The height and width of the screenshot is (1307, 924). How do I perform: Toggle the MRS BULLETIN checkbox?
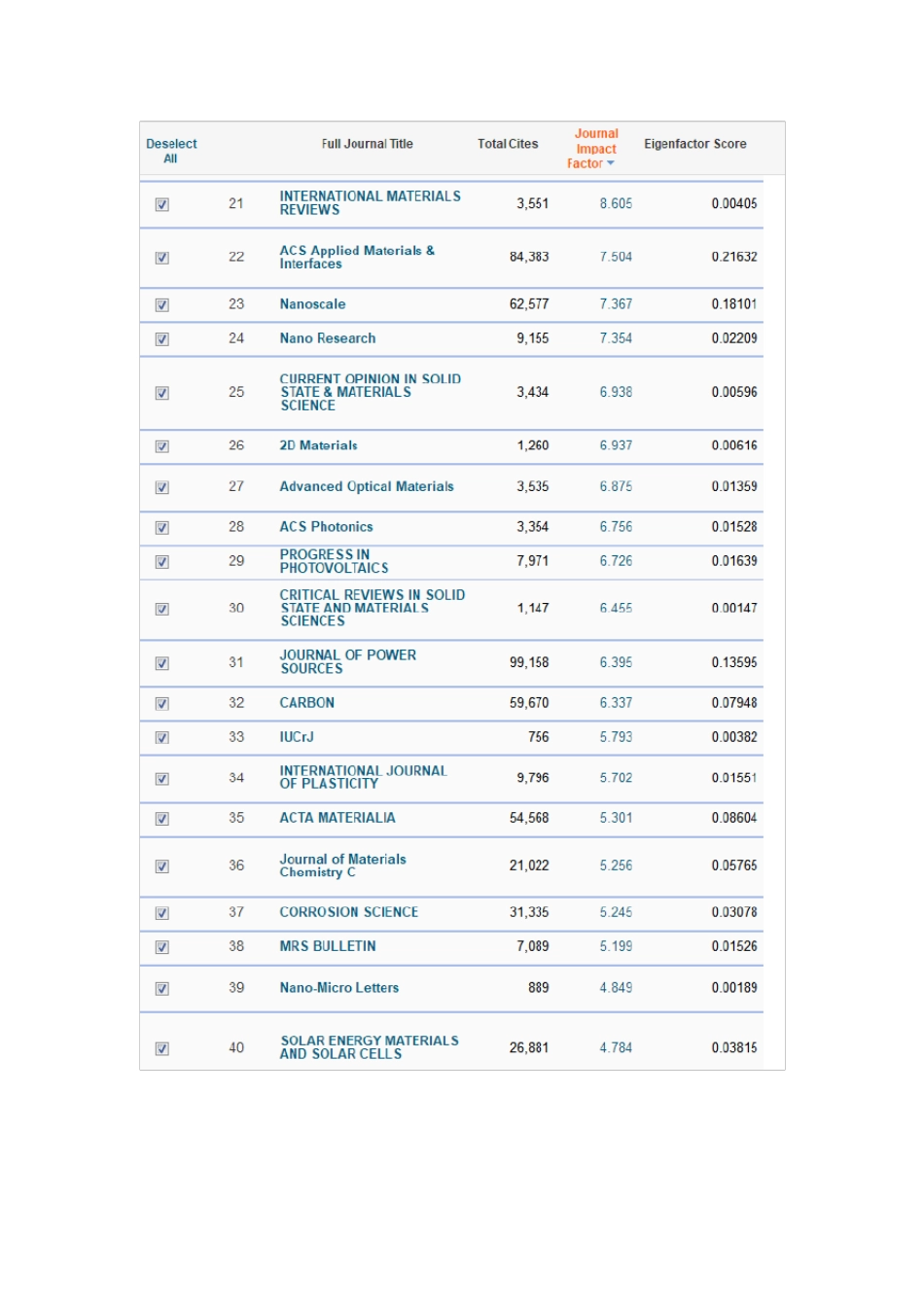pos(162,947)
